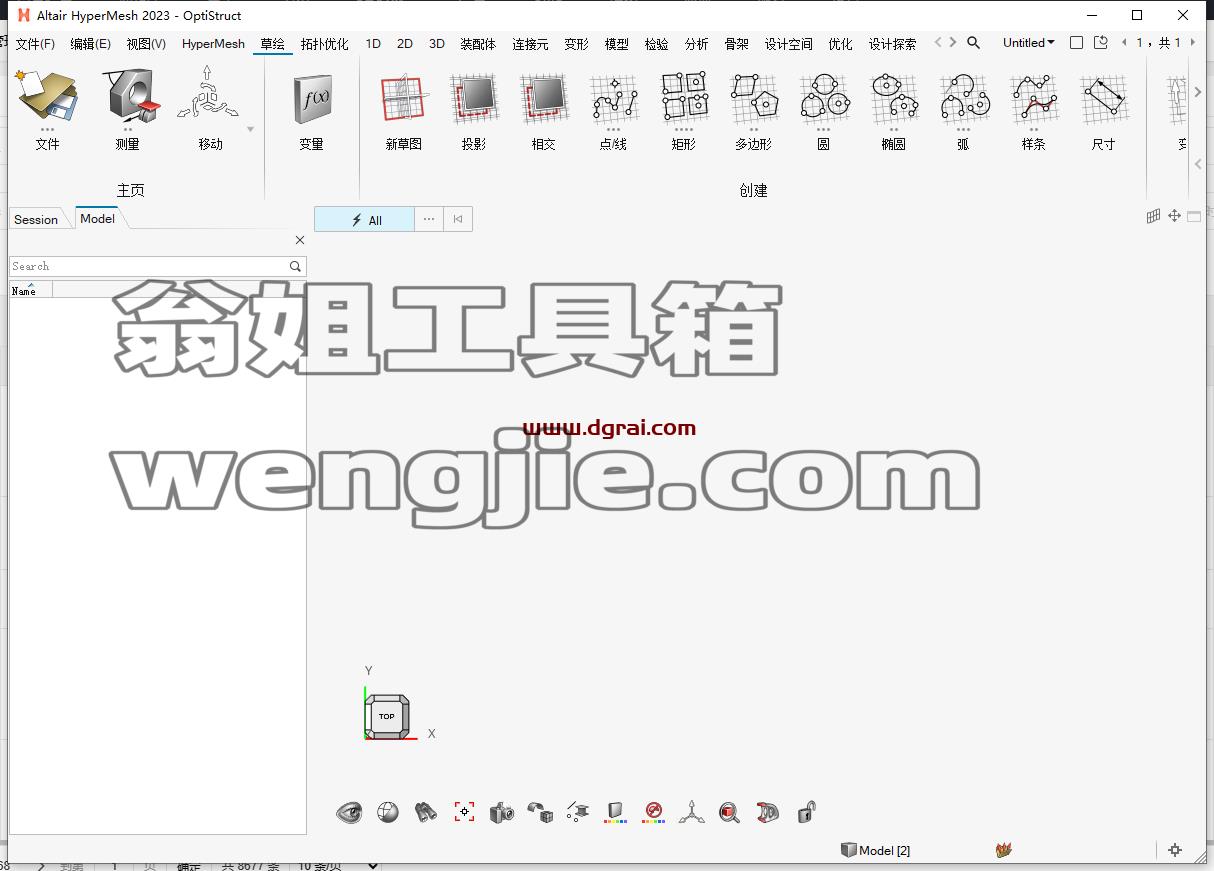Click the grid layout icon above viewport
This screenshot has height=871, width=1214.
[x=1153, y=216]
